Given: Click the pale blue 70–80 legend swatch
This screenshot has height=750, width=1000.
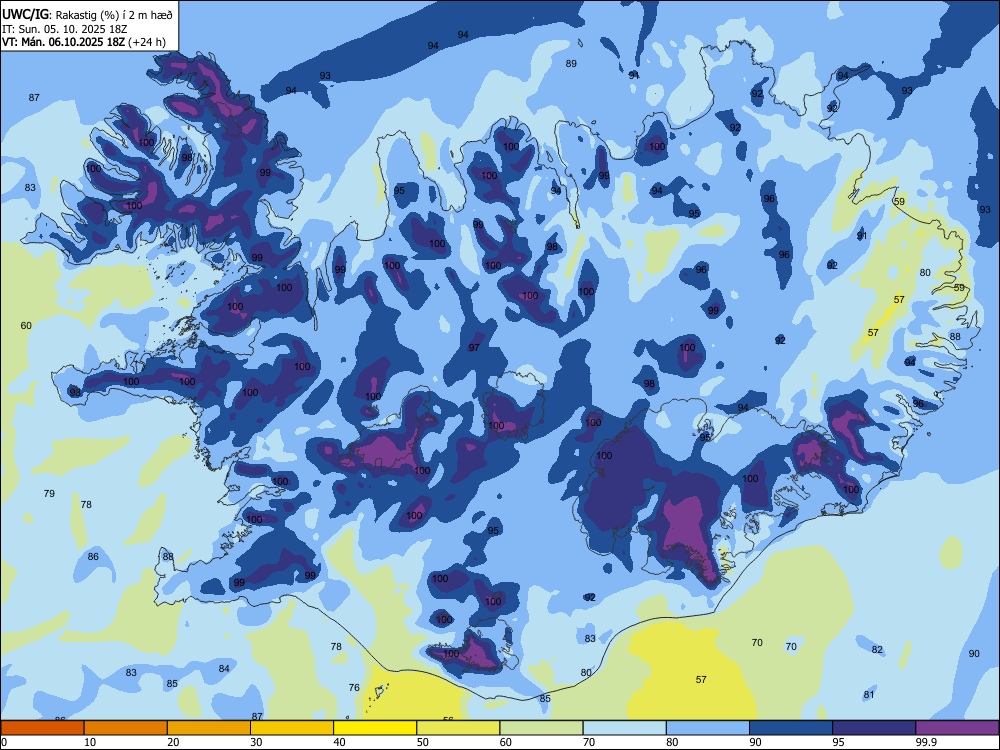Looking at the screenshot, I should point(624,728).
